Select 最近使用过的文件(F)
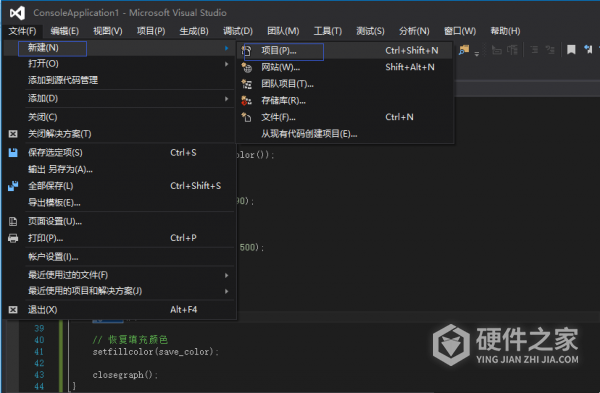This screenshot has height=393, width=600. click(119, 275)
